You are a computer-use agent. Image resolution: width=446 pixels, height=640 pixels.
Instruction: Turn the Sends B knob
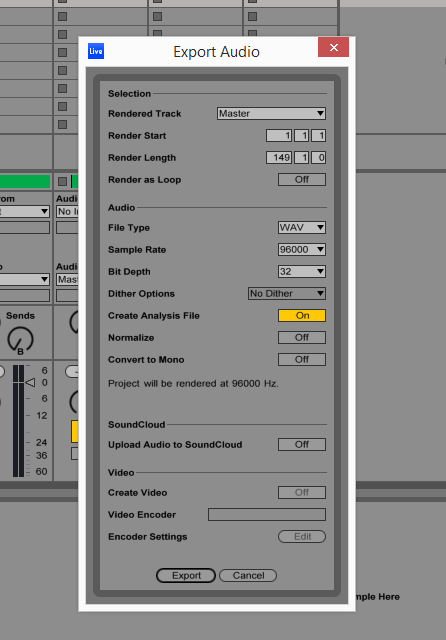point(20,340)
